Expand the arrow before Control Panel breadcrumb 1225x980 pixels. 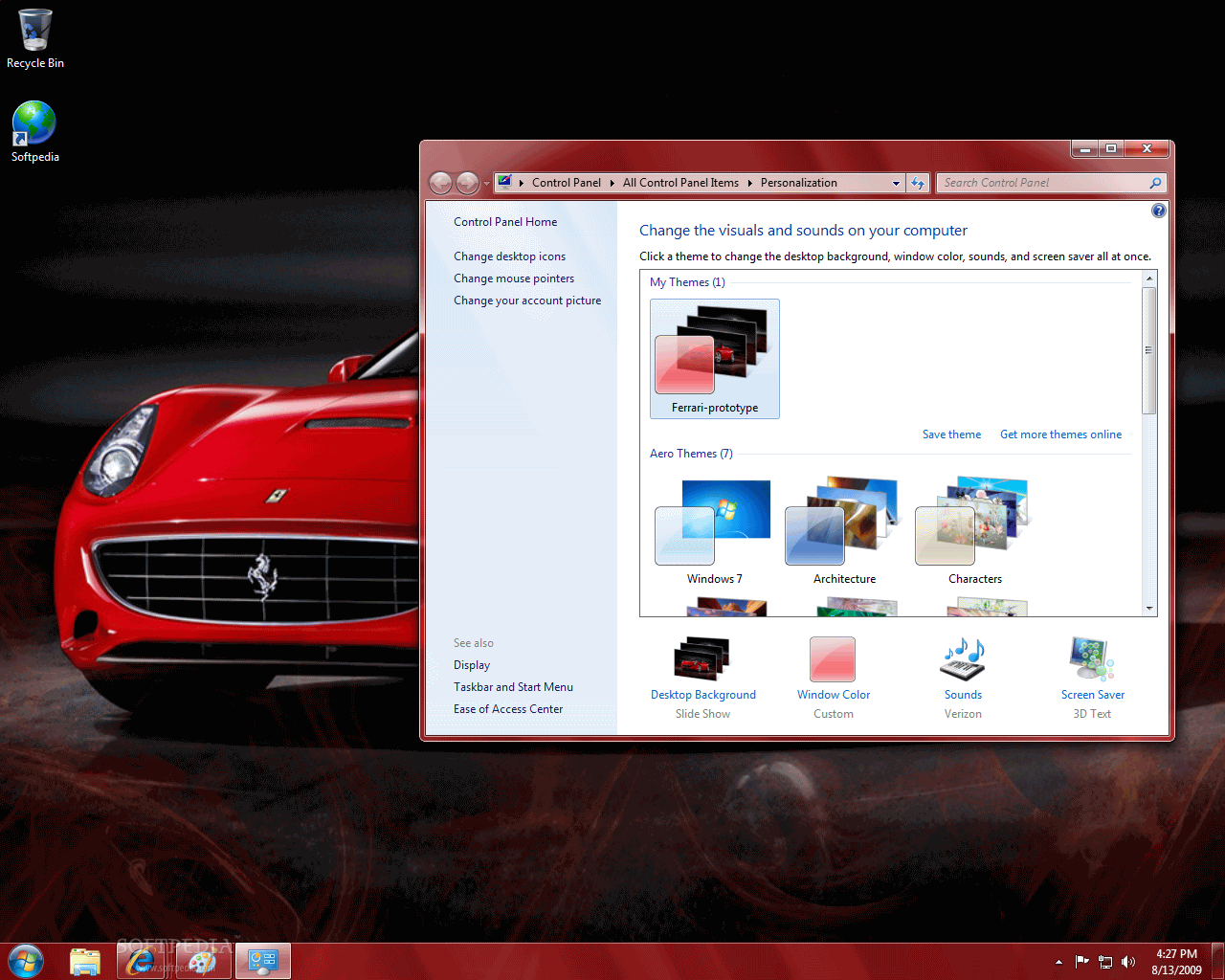tap(522, 183)
